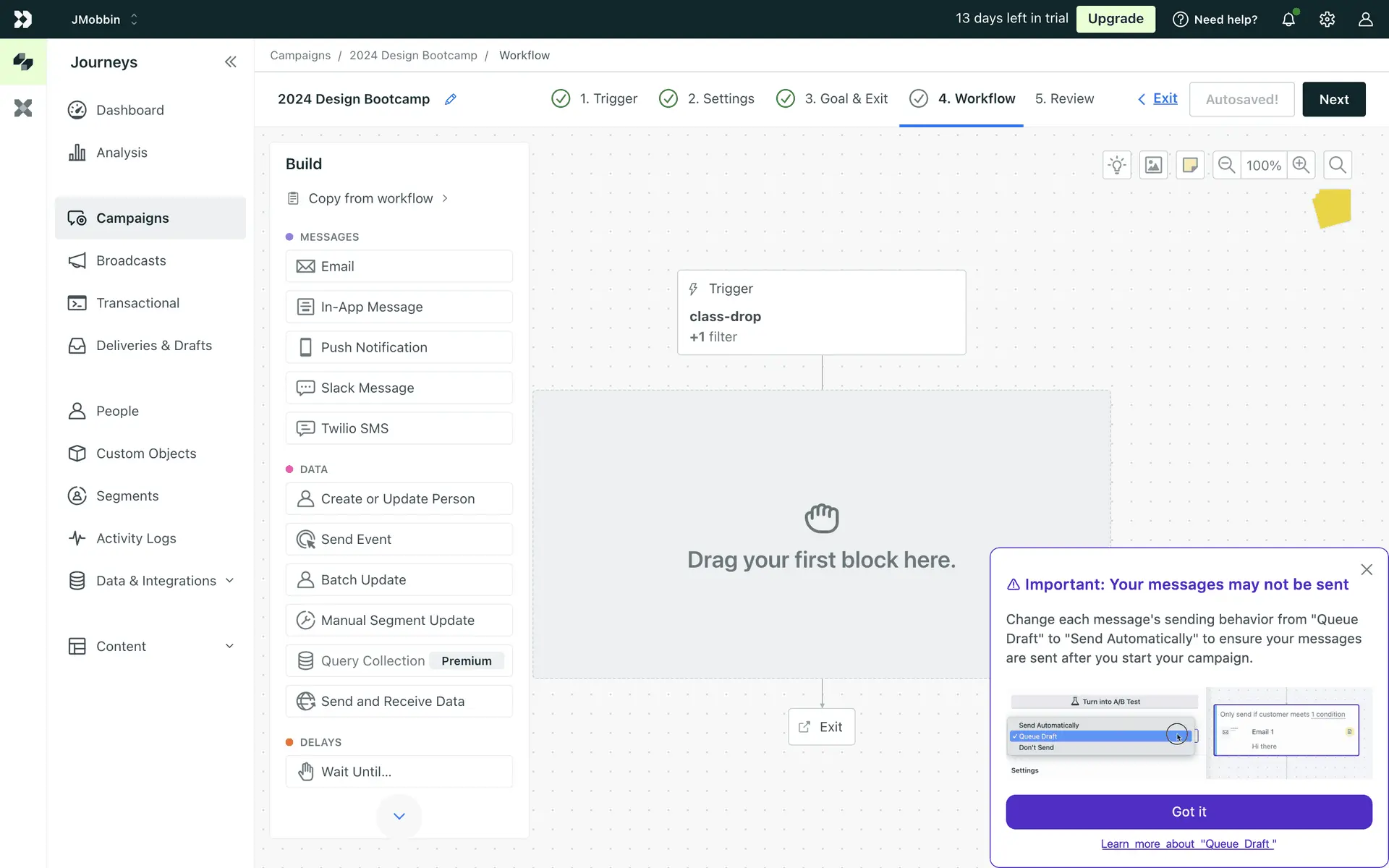Click the image icon in canvas toolbar

pos(1153,166)
